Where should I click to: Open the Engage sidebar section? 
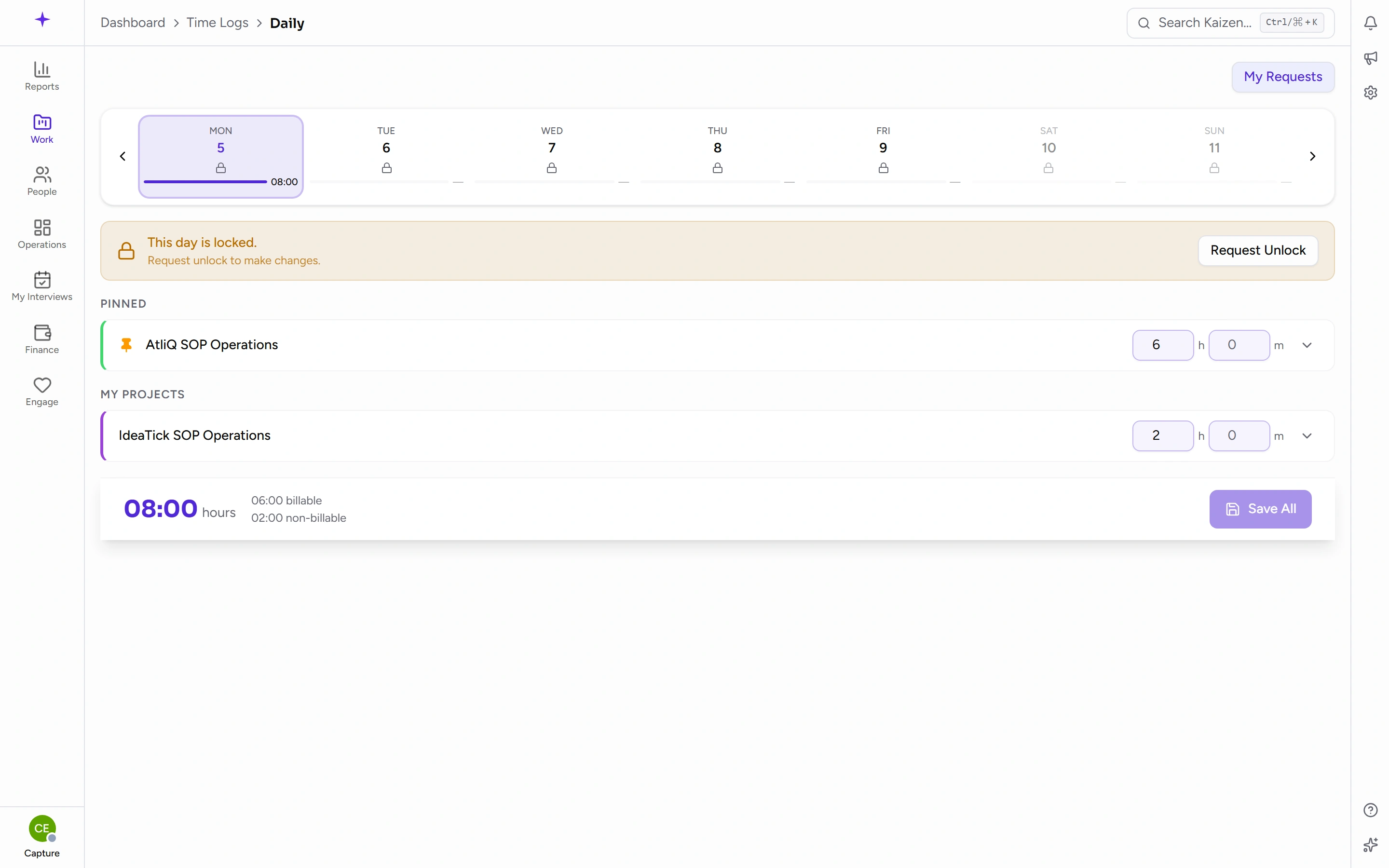(x=42, y=392)
